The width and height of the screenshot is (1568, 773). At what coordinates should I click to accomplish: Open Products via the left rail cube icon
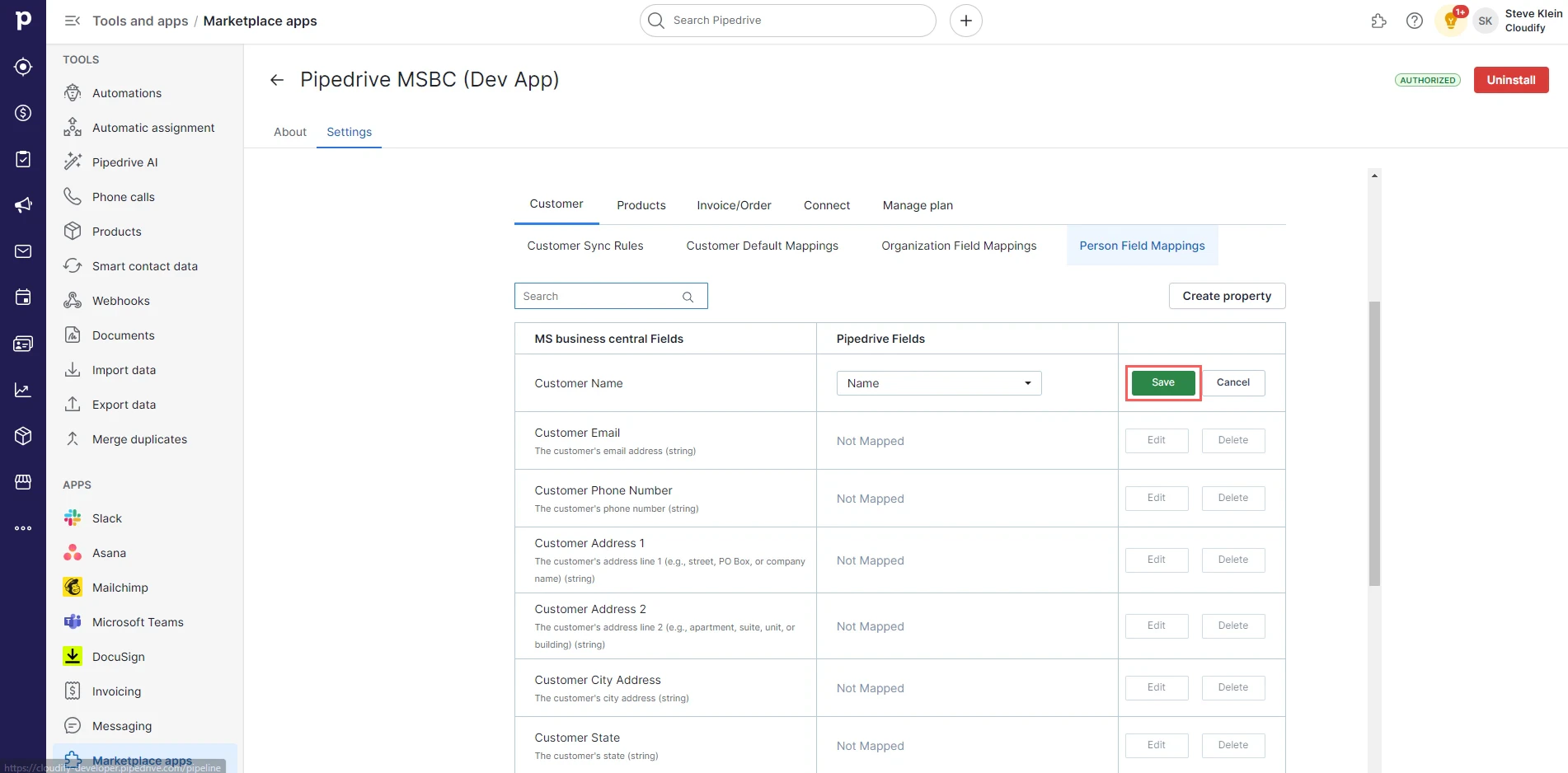tap(23, 436)
